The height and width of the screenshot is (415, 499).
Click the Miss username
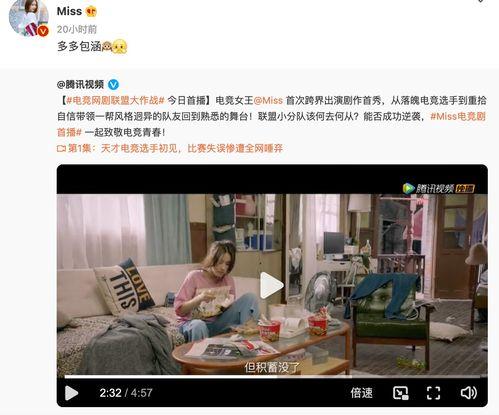pyautogui.click(x=69, y=11)
